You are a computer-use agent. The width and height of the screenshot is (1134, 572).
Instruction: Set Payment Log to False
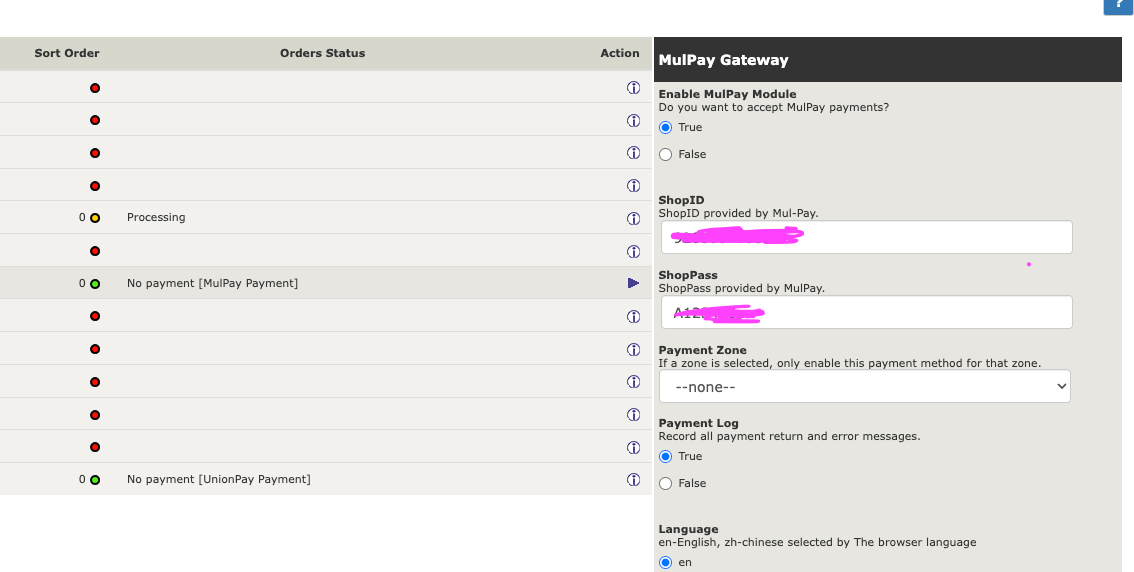(665, 483)
